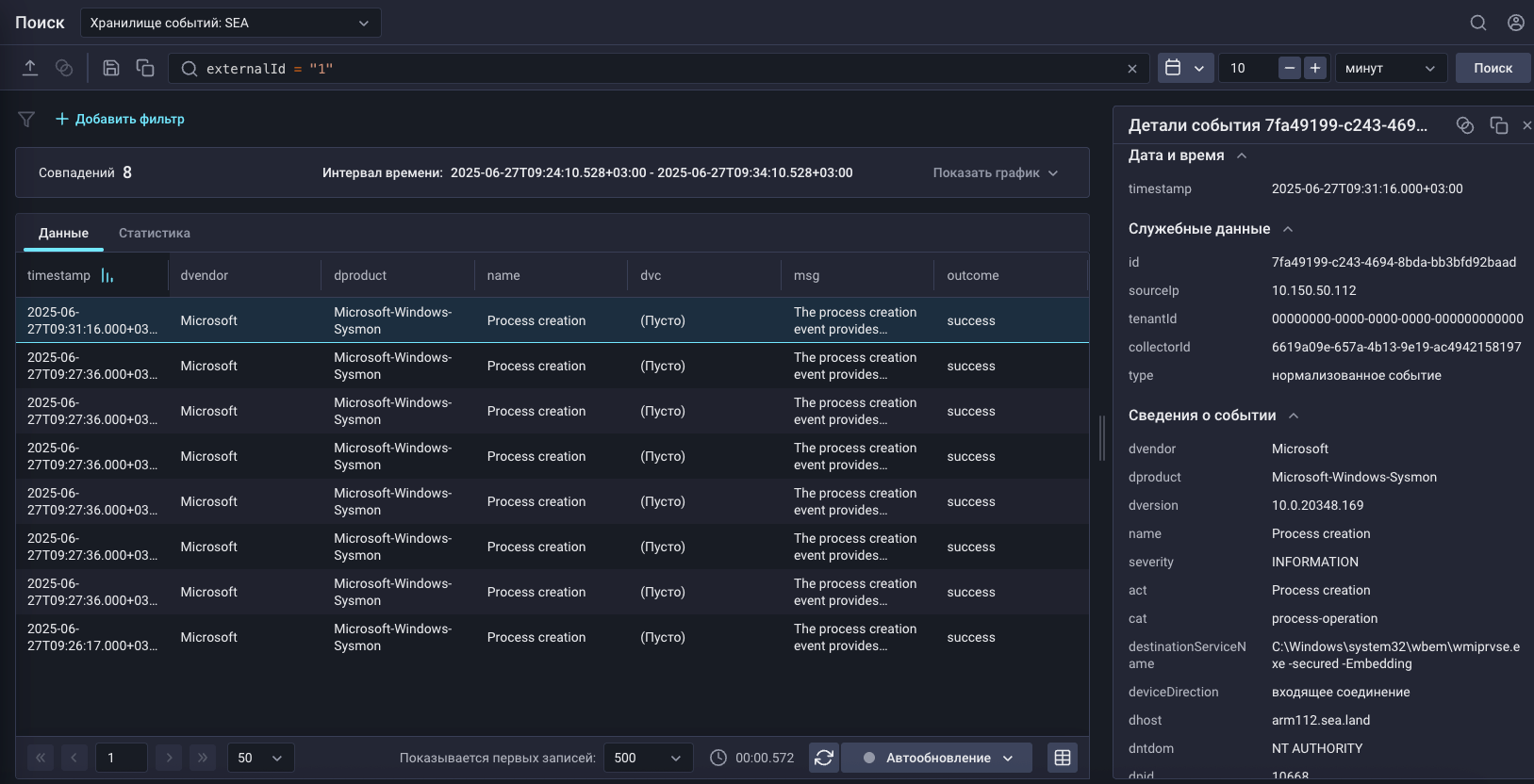Clear the externalId search query

coord(1131,69)
